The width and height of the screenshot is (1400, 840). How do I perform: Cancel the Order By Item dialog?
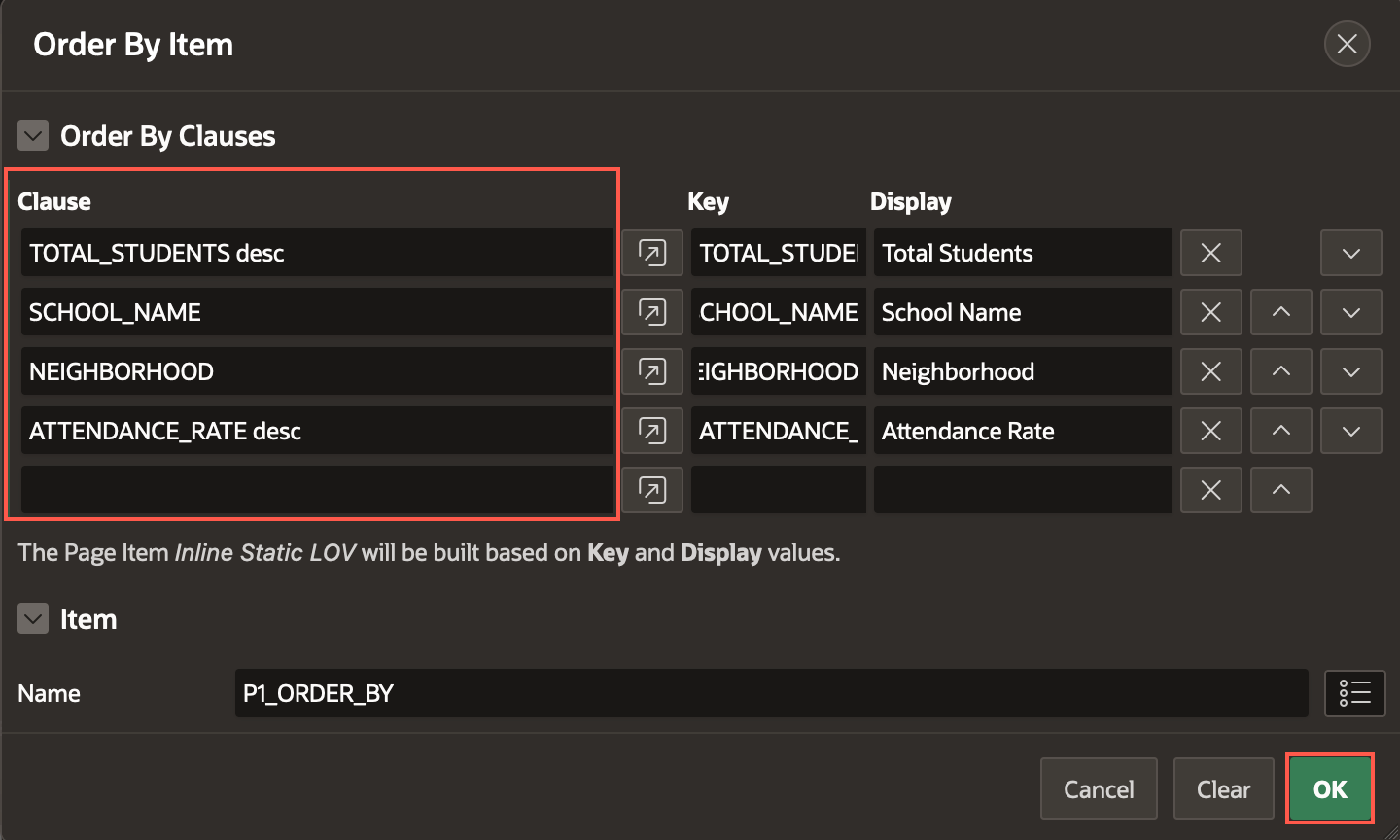(1099, 788)
